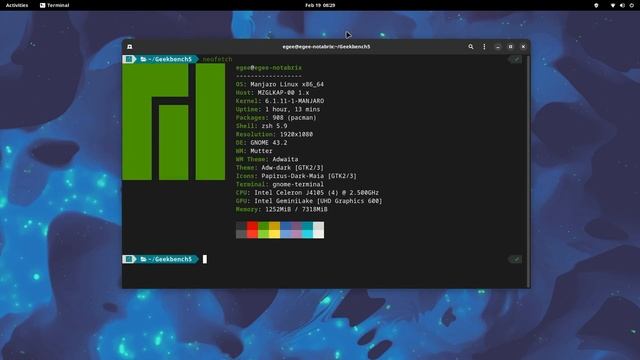Viewport: 640px width, 360px height.
Task: Click the Icons: Papirus-Dark-Maia line
Action: coord(296,176)
